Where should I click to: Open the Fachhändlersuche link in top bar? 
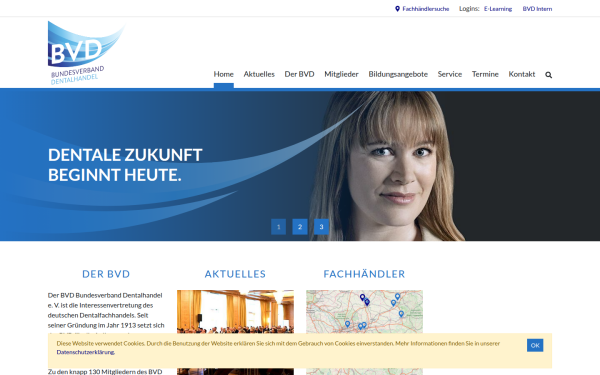(x=426, y=9)
